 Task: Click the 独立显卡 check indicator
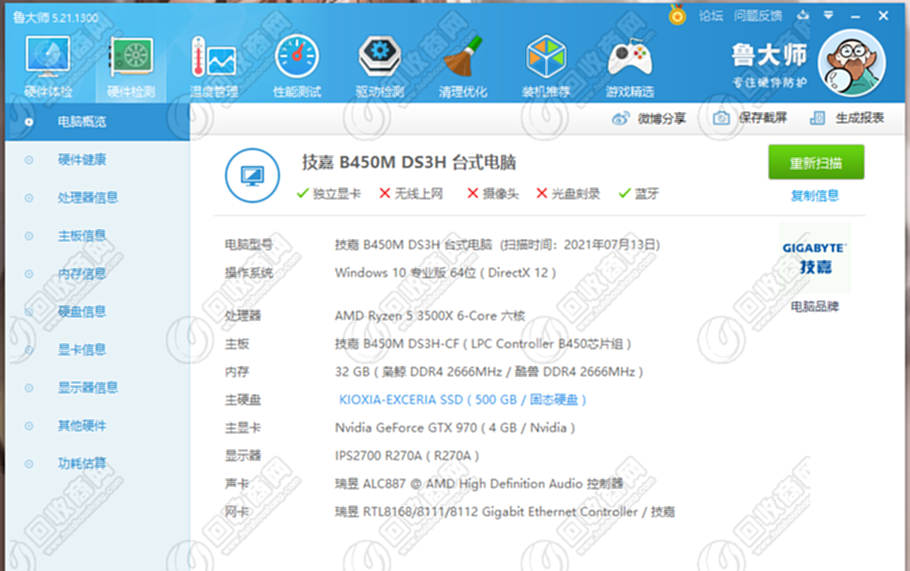point(328,194)
